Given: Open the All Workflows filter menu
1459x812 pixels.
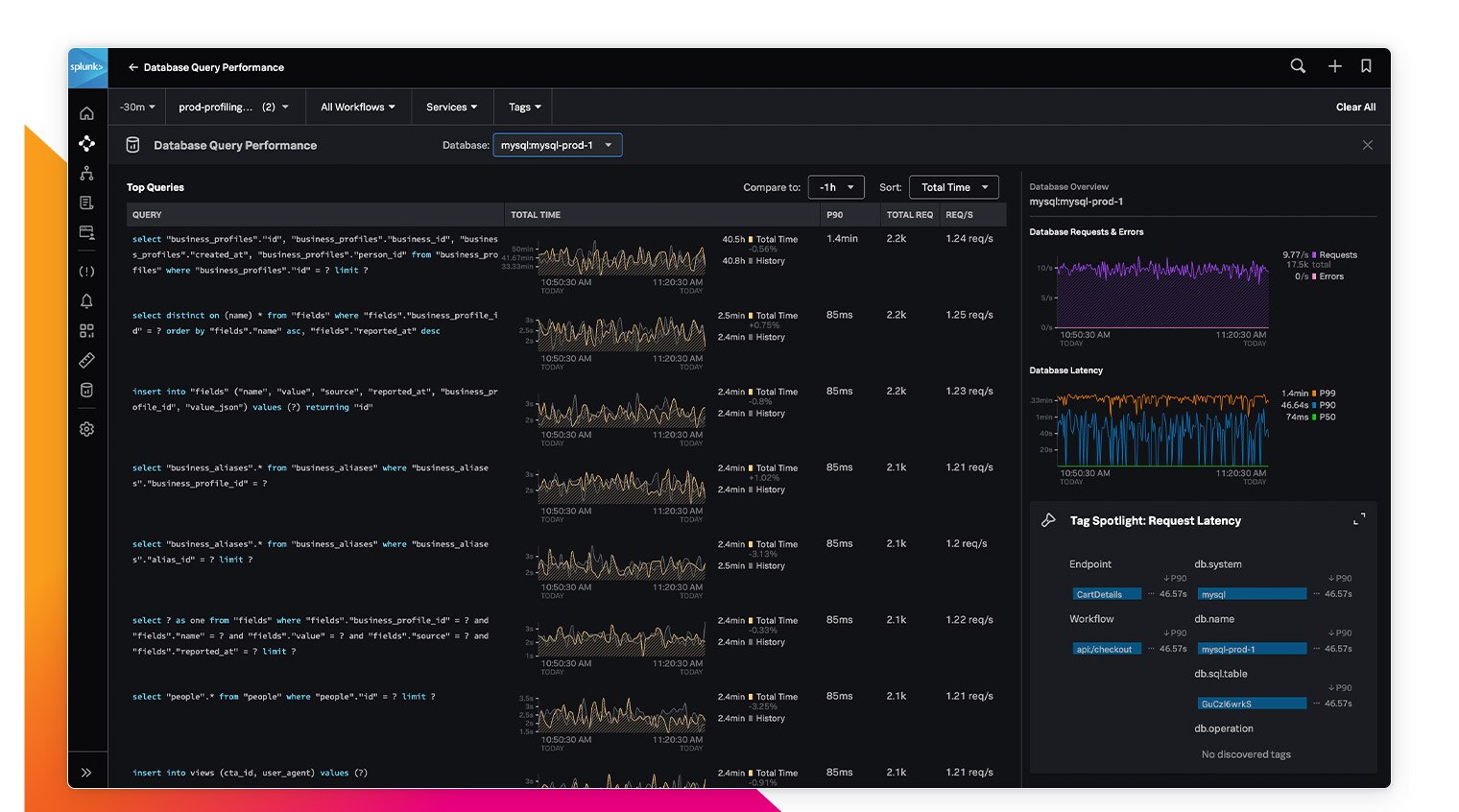Looking at the screenshot, I should [357, 107].
